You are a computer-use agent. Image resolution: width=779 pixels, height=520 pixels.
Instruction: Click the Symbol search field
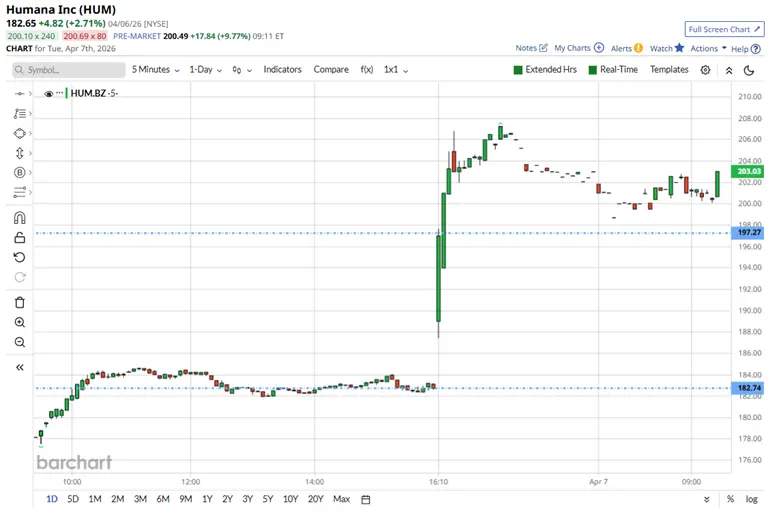pyautogui.click(x=69, y=70)
